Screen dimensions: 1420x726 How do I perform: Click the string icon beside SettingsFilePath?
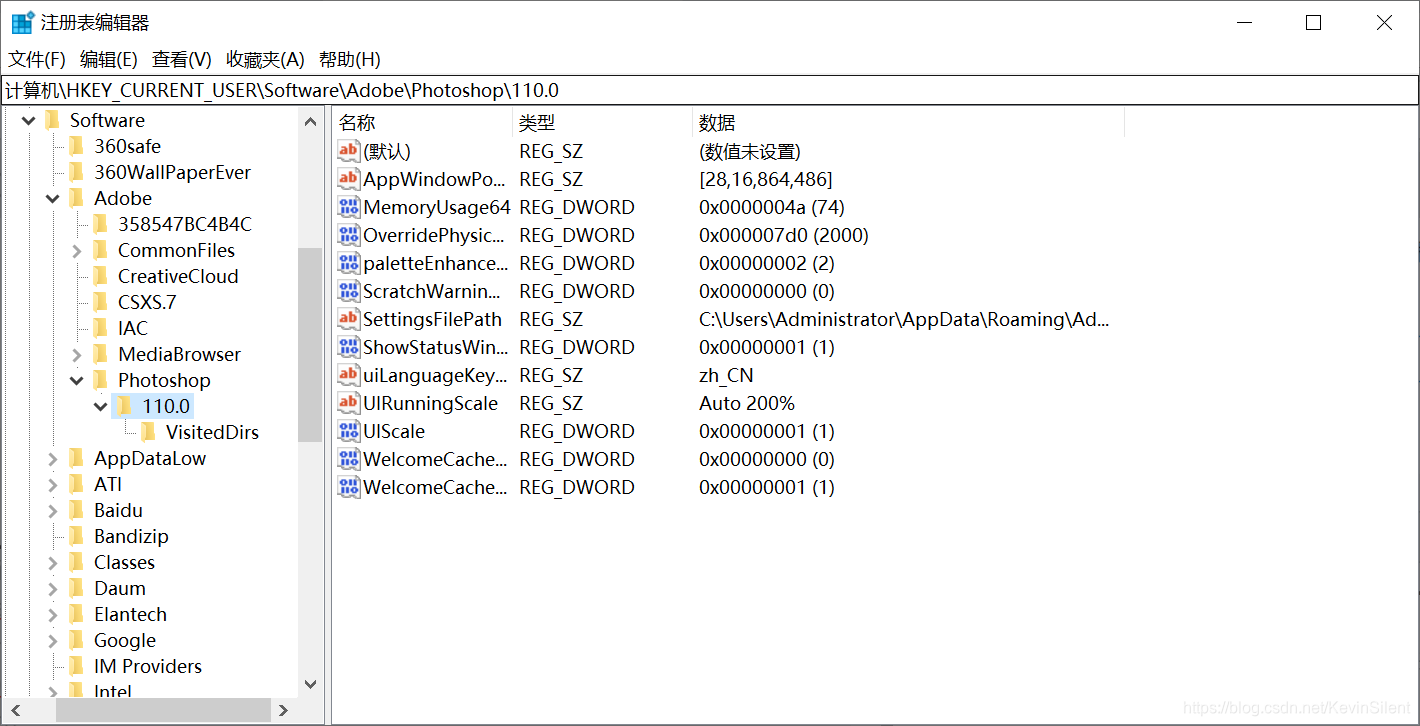point(348,319)
